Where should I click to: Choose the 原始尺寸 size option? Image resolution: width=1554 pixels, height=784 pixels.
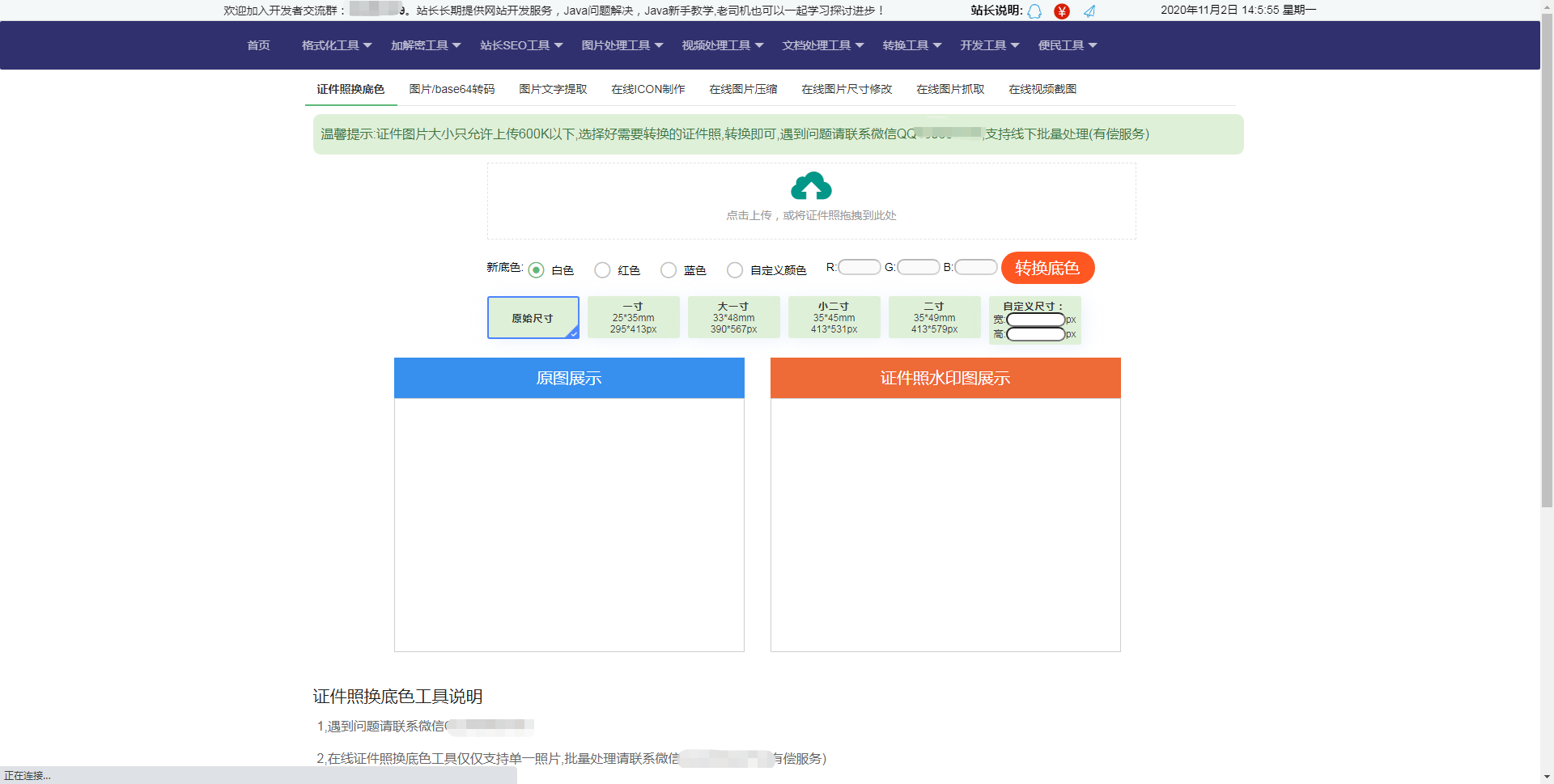(x=533, y=317)
